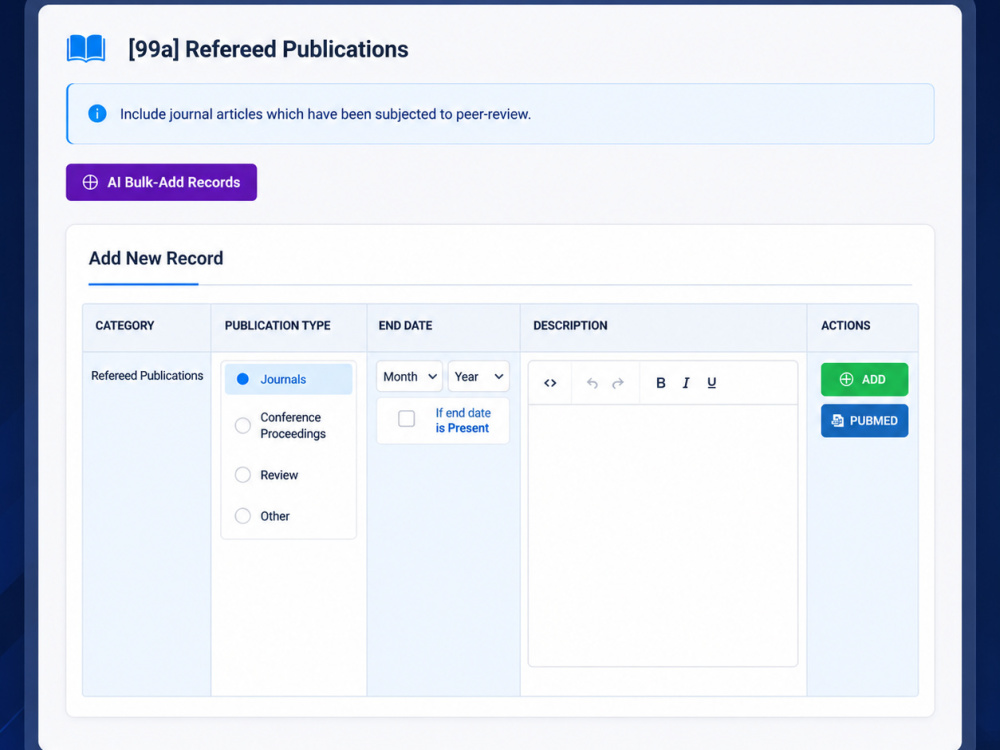
Task: Select the Review publication type
Action: click(267, 474)
